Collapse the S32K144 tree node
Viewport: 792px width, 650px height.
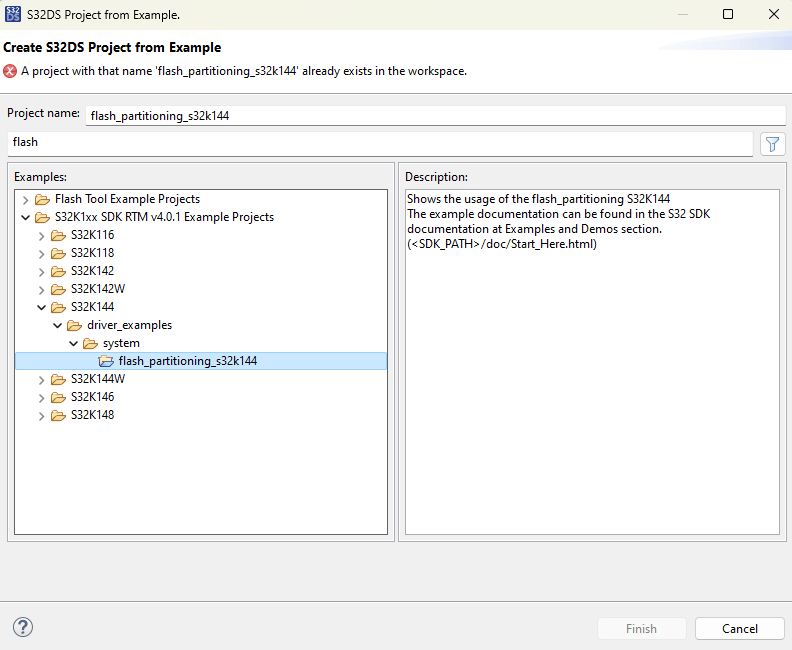coord(41,307)
